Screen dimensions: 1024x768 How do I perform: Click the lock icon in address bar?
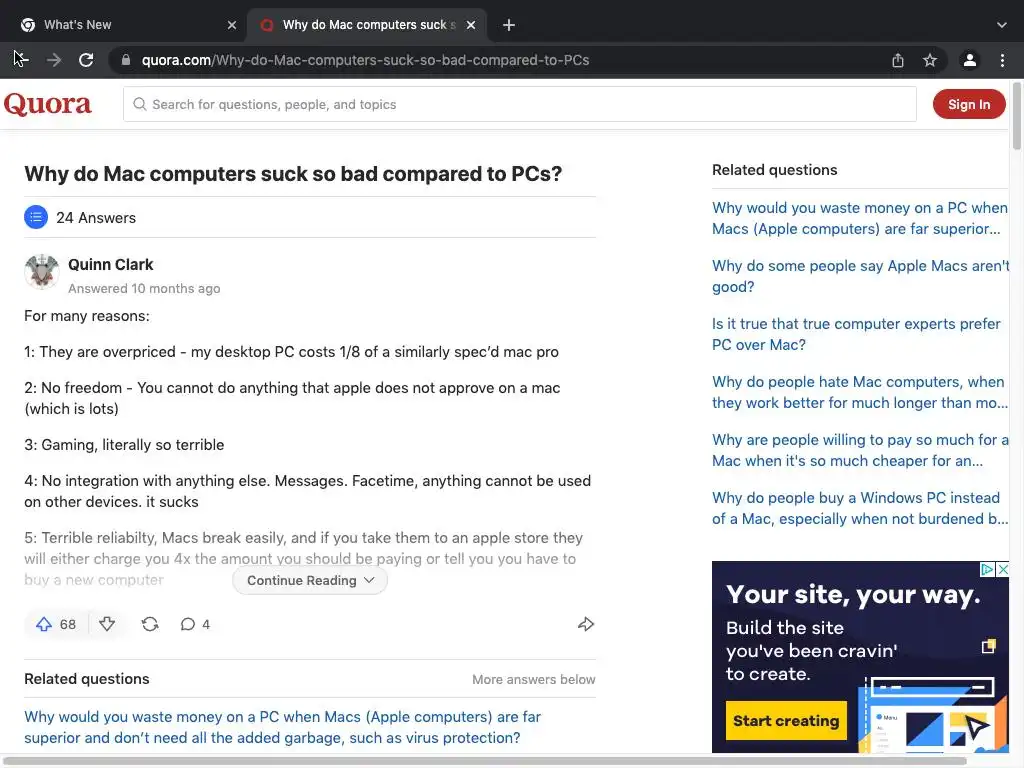click(x=126, y=60)
